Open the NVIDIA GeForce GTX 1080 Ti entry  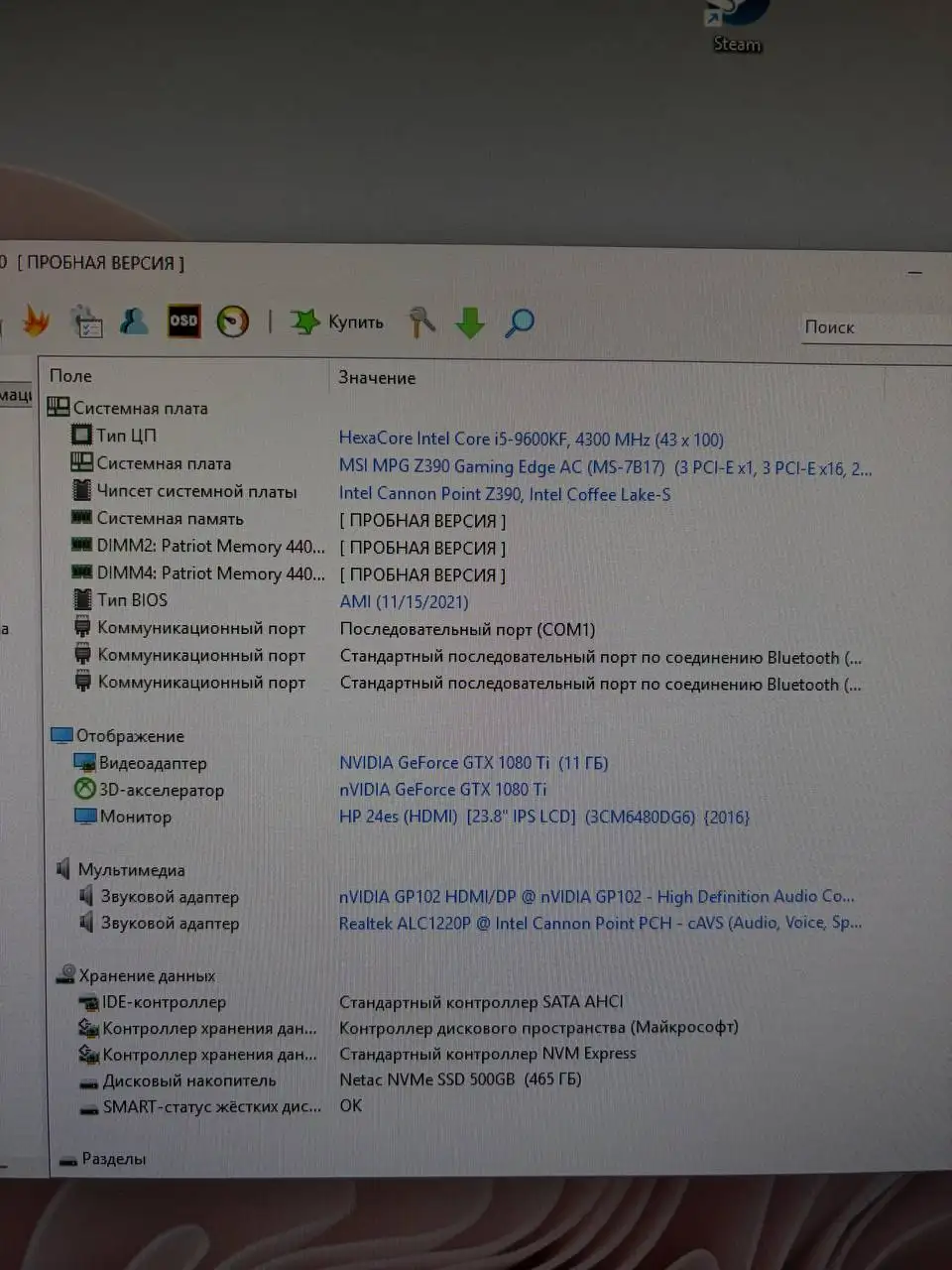[x=473, y=763]
